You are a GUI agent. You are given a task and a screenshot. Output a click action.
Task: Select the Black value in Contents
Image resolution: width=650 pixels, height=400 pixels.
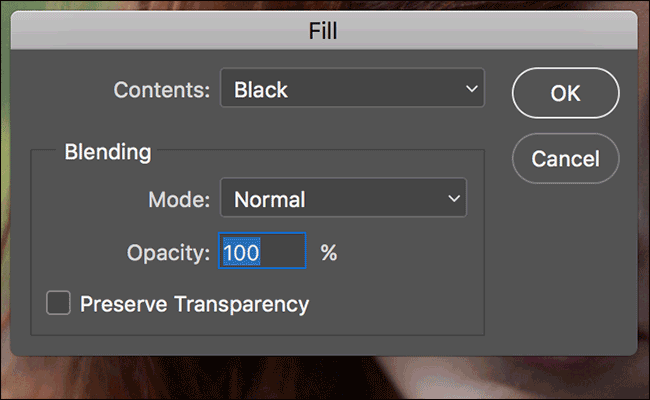pyautogui.click(x=260, y=89)
